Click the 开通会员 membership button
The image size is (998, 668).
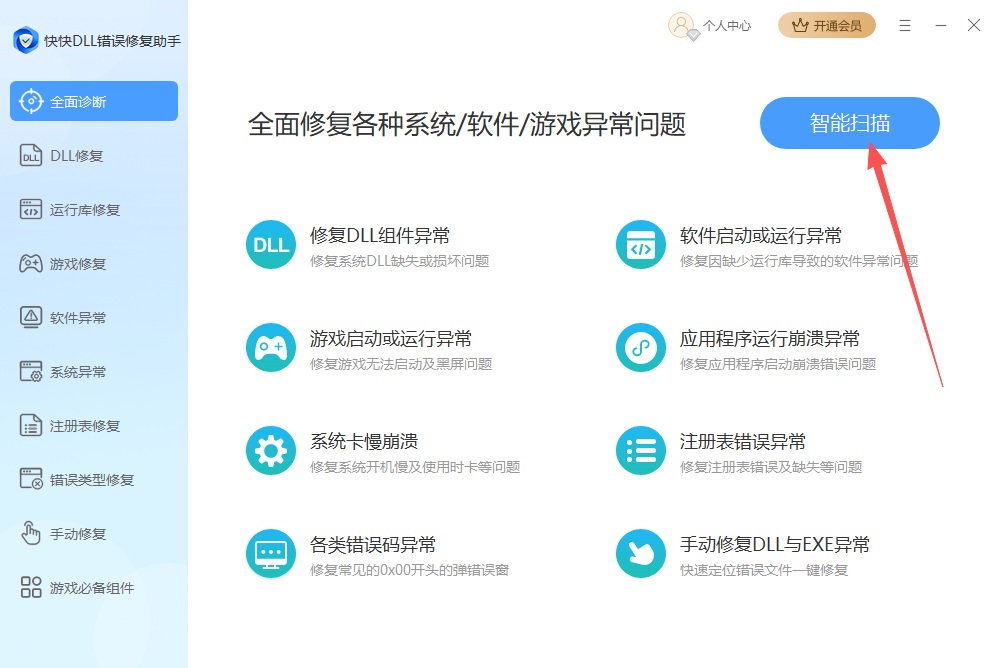[826, 26]
